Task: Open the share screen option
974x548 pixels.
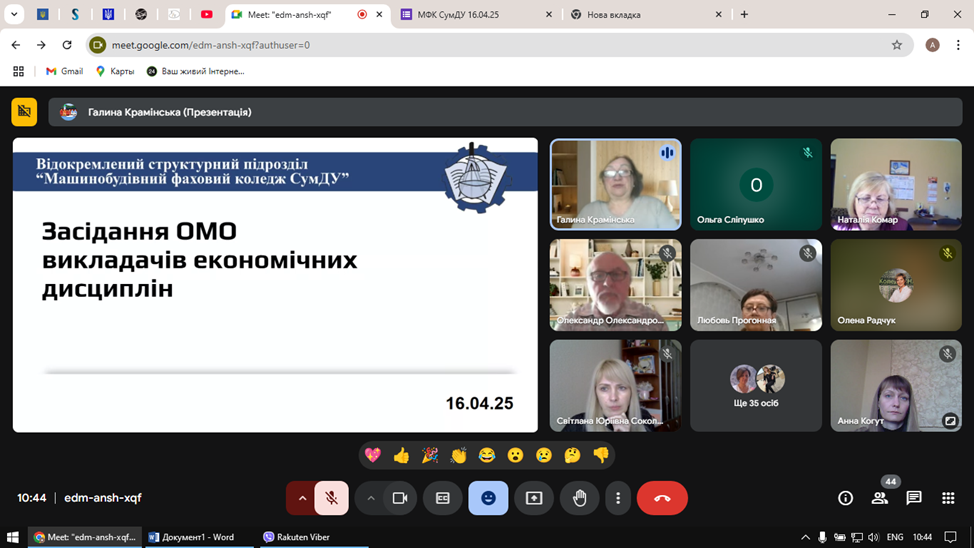Action: (x=534, y=498)
